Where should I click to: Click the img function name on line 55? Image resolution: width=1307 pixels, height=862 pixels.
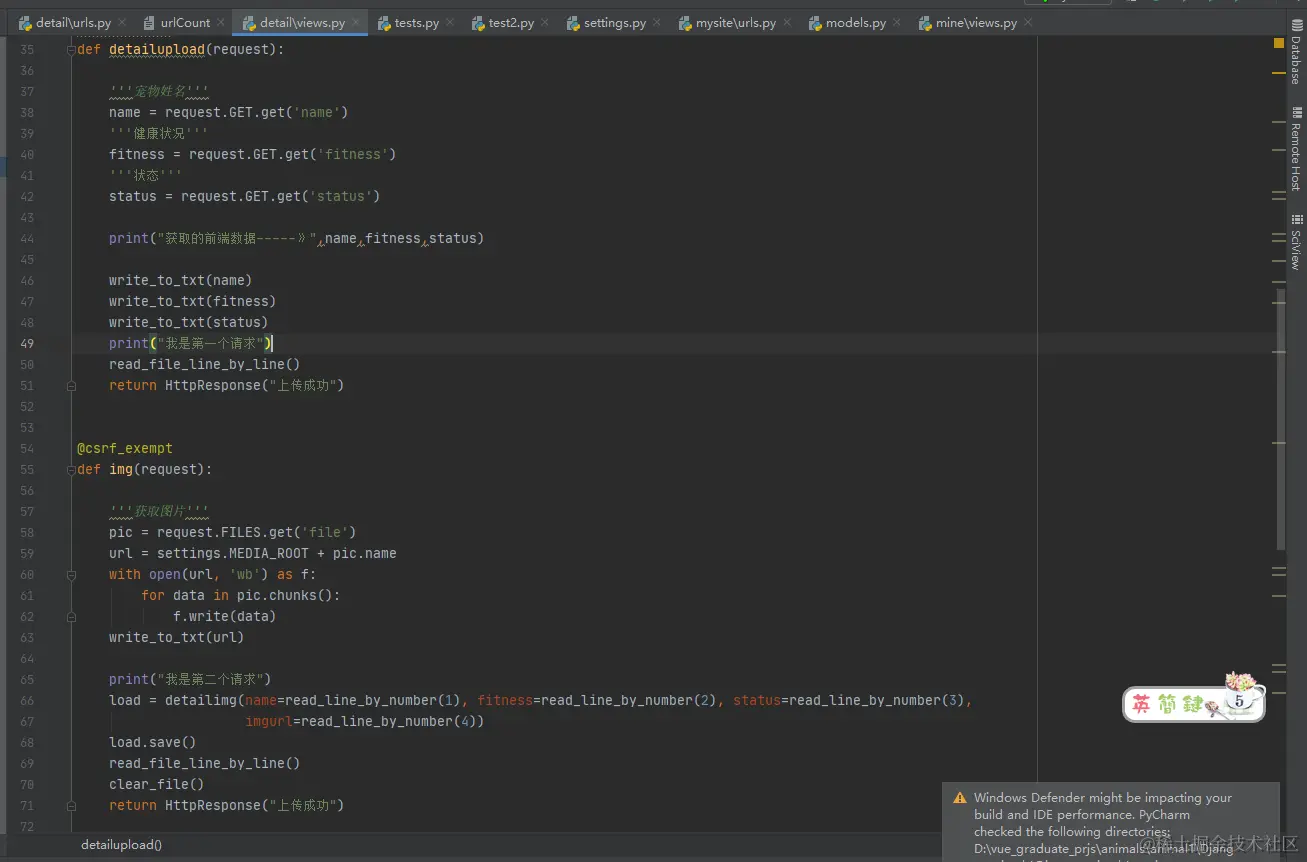121,469
